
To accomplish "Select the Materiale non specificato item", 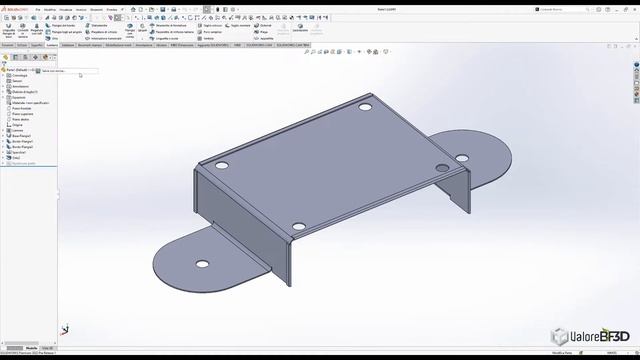I will point(30,103).
